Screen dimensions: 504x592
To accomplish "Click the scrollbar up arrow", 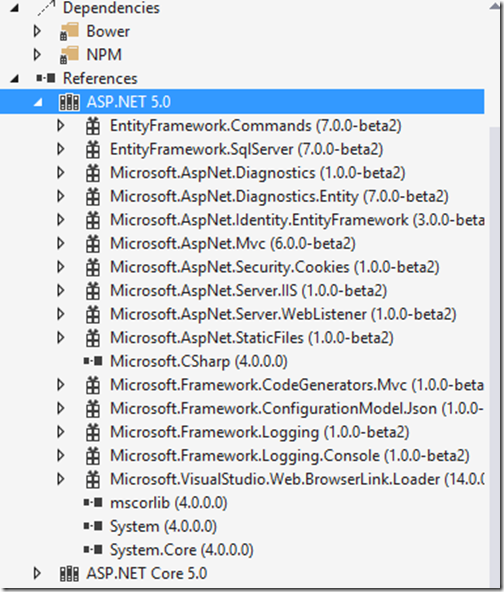I will click(495, 6).
